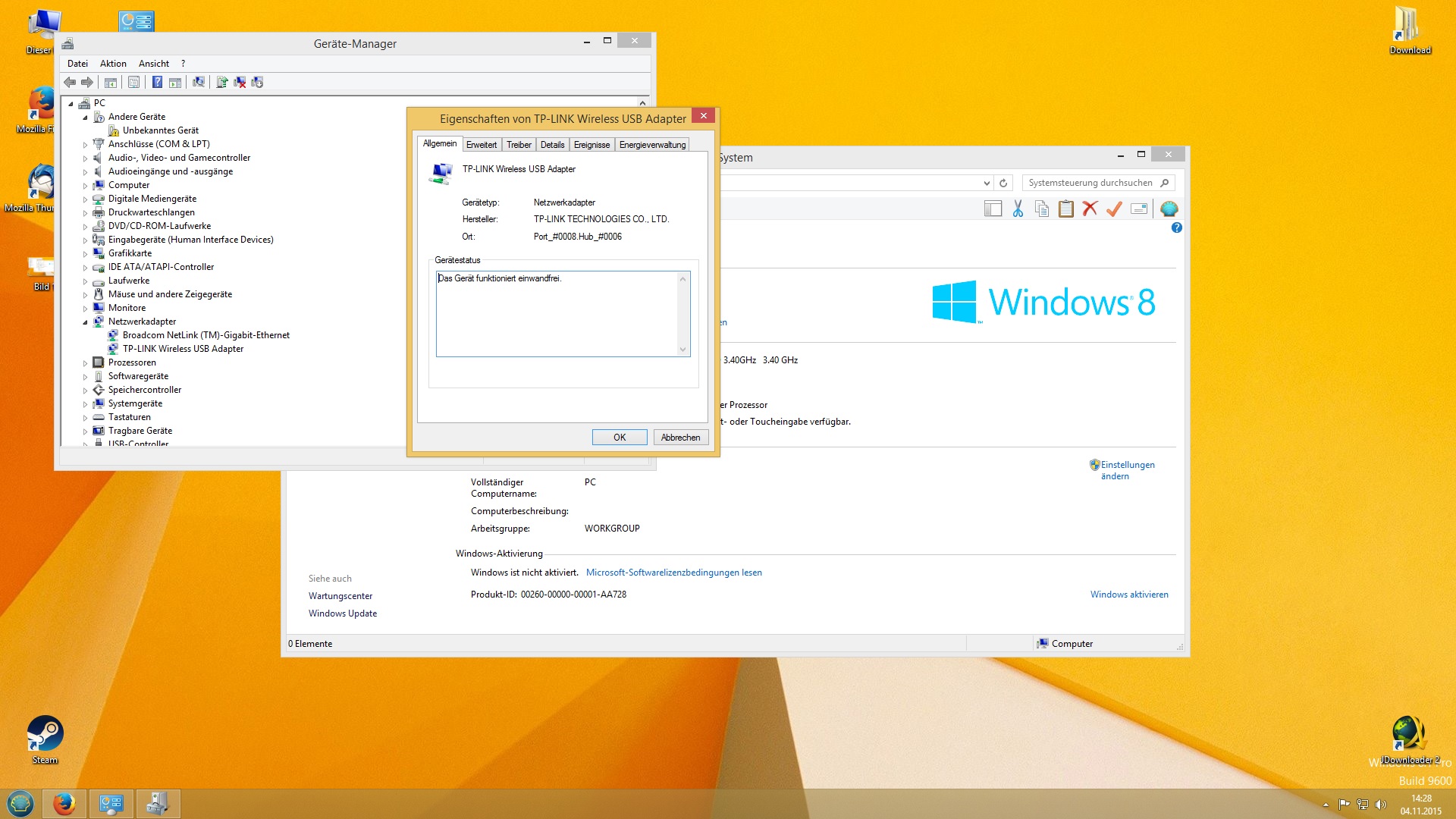Click the Classic Shell seashell icon
1456x819 pixels.
[x=1169, y=209]
